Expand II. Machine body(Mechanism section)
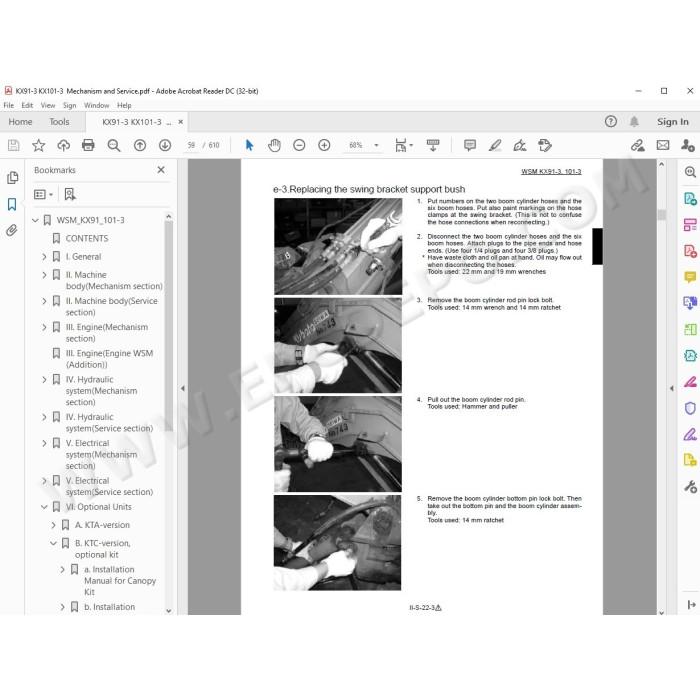This screenshot has height=700, width=700. click(x=44, y=275)
